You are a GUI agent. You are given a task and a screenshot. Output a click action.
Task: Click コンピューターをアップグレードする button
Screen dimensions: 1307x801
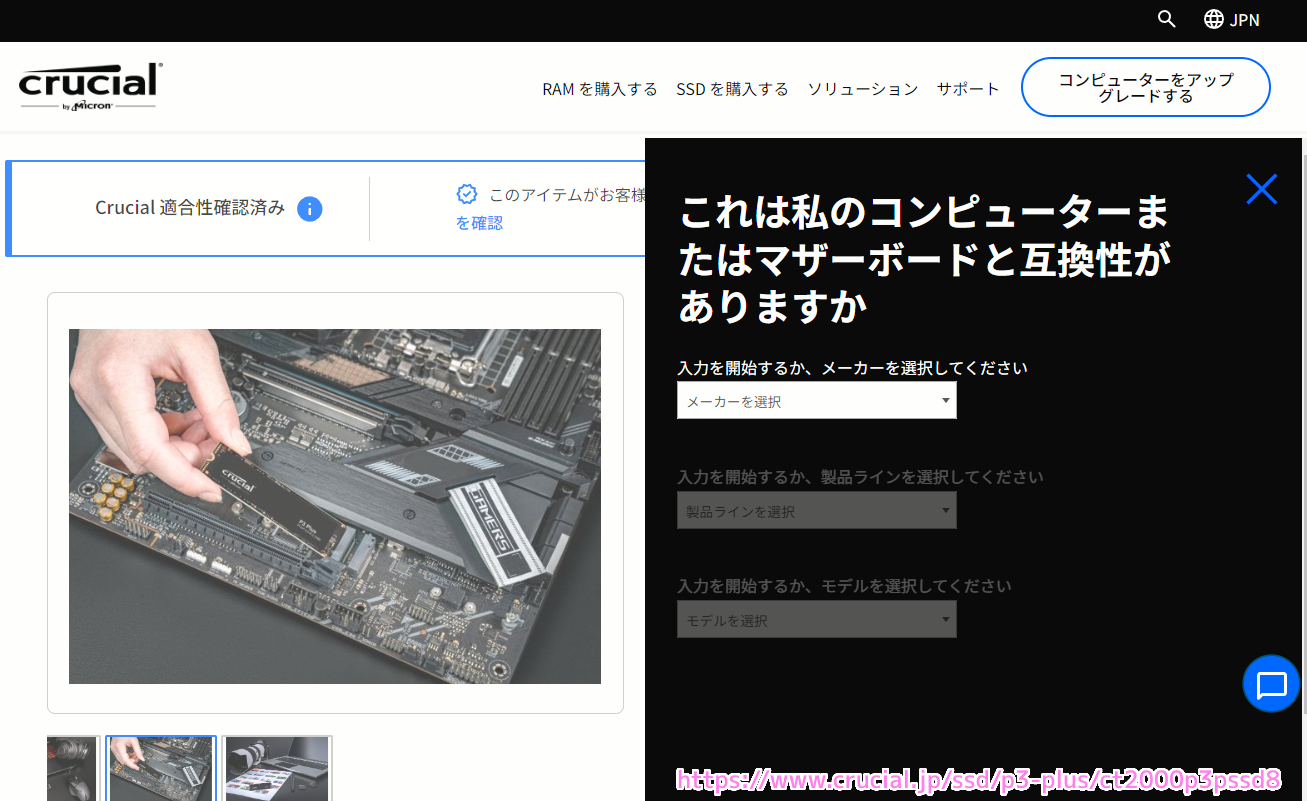coord(1145,88)
